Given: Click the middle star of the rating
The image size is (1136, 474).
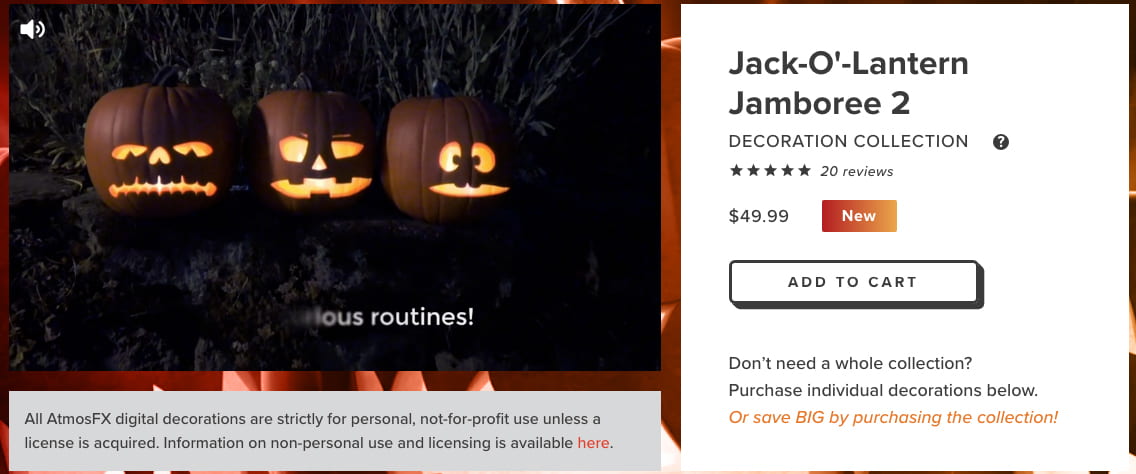Looking at the screenshot, I should 770,171.
